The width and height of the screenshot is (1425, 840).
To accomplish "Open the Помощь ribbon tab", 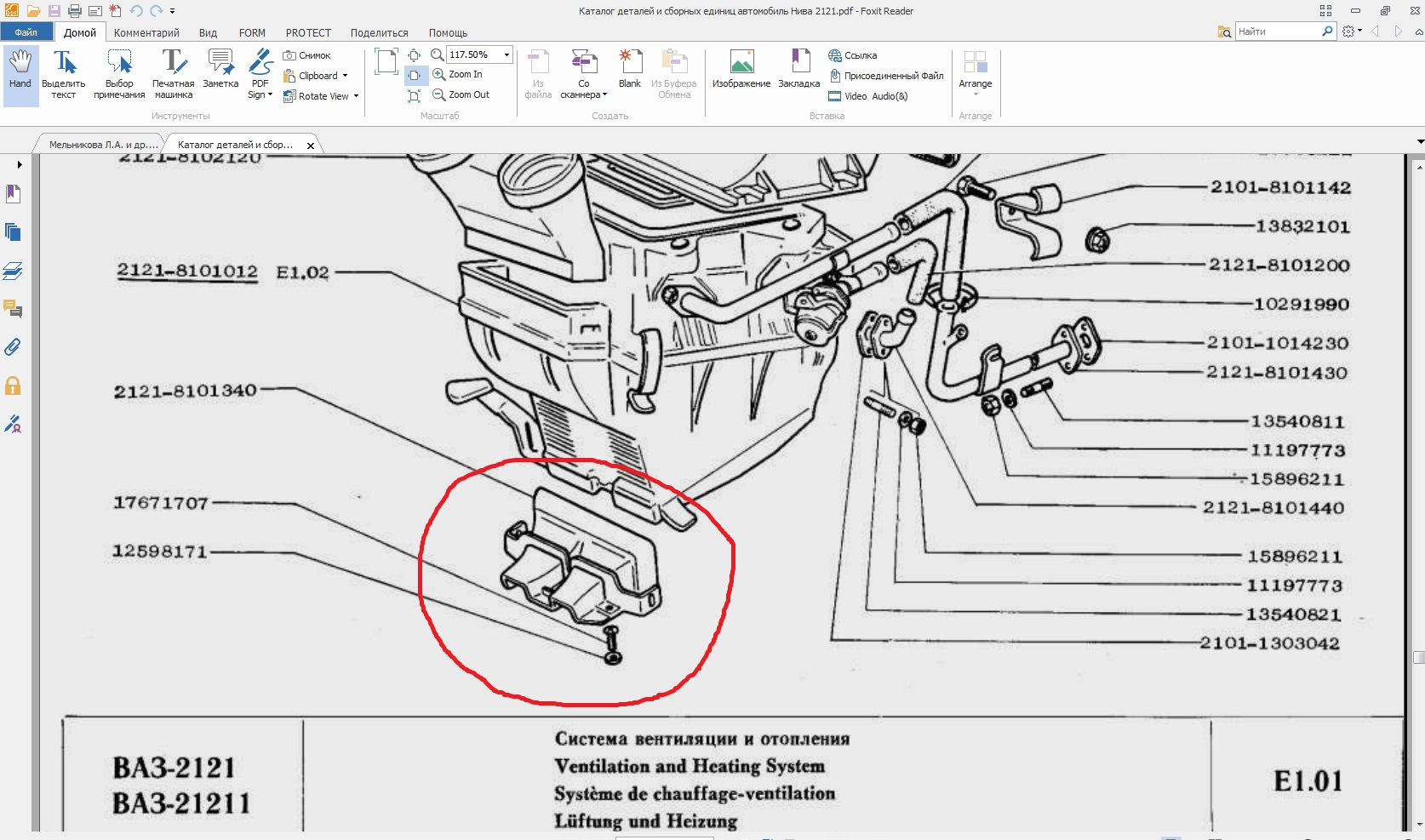I will point(448,33).
